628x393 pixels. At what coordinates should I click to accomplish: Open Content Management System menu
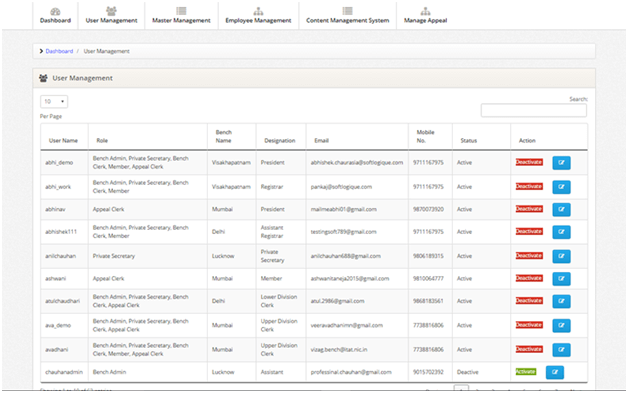click(347, 15)
